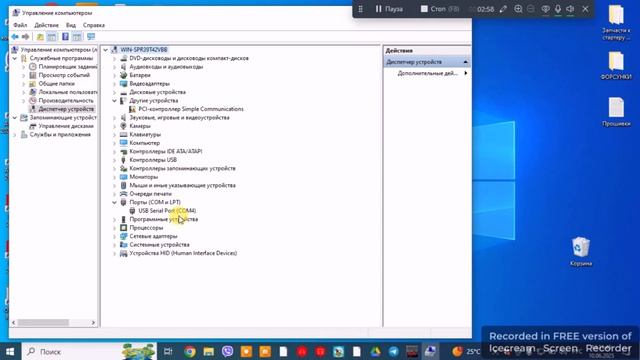Open Task View in the taskbar

click(x=168, y=351)
